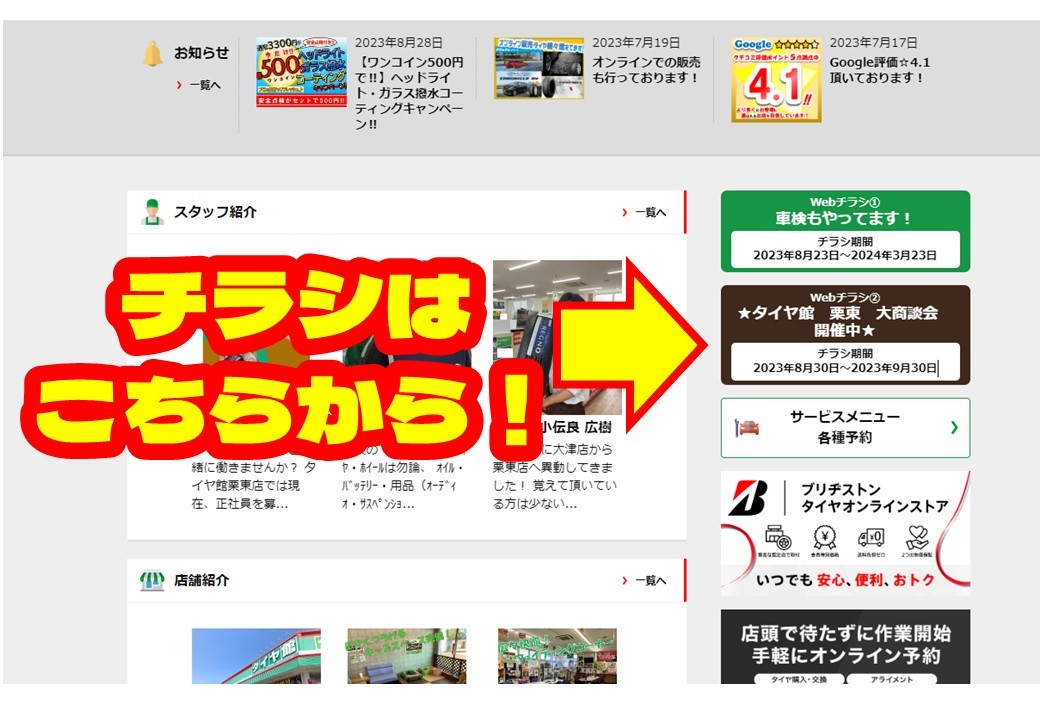The height and width of the screenshot is (720, 1040).
Task: Read the ワンコイン500円 campaign news text
Action: 409,93
